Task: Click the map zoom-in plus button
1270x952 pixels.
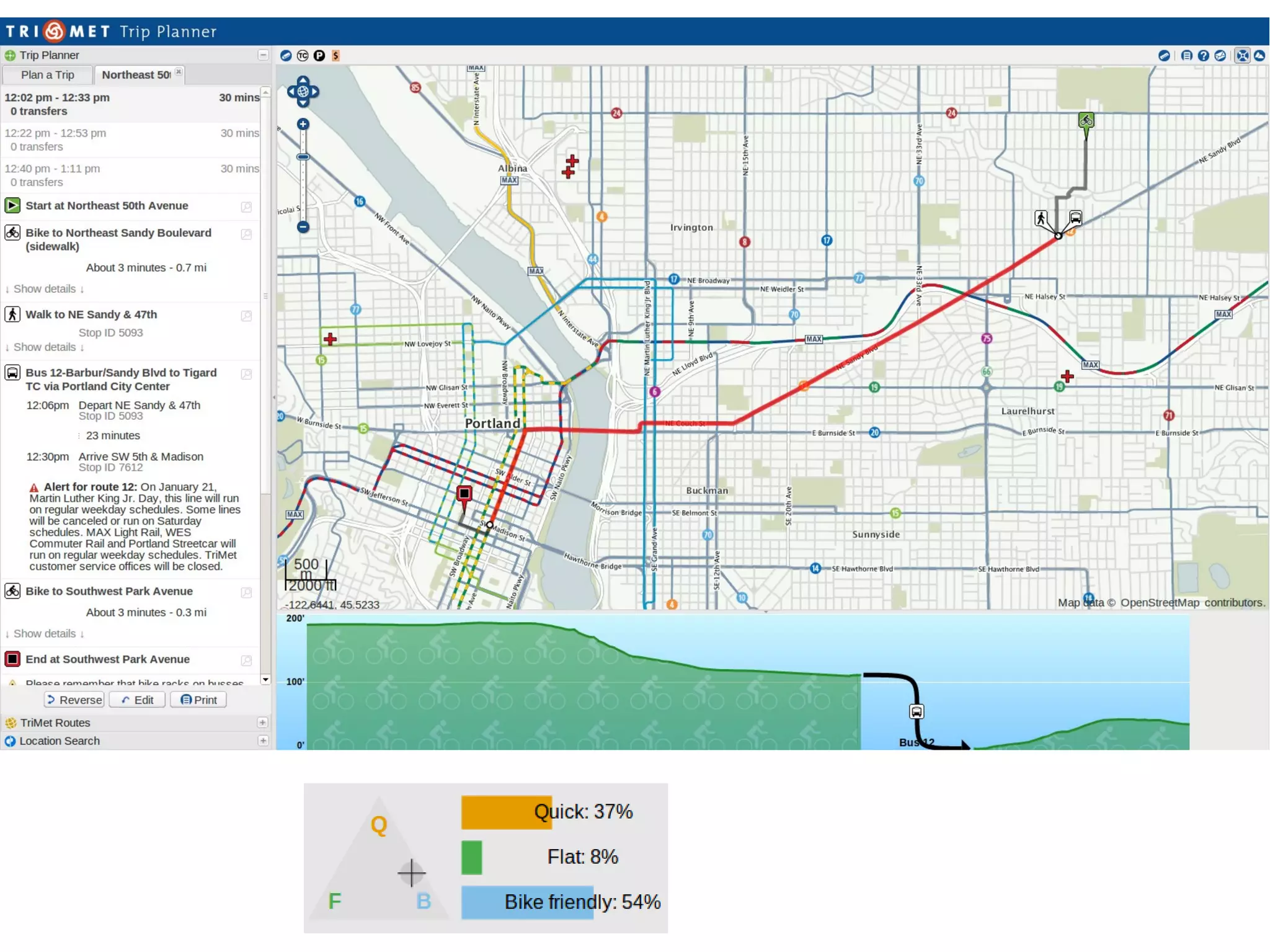Action: pos(303,124)
